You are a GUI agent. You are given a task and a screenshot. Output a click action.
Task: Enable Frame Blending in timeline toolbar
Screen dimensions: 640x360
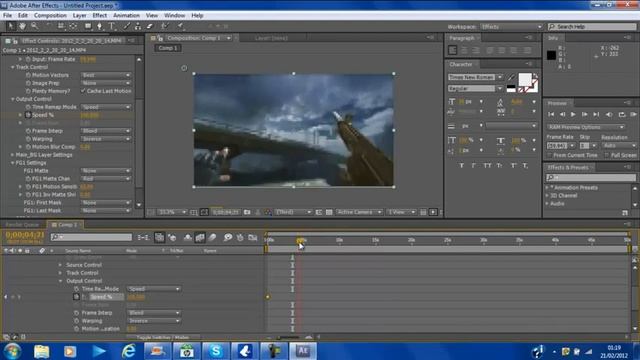[x=200, y=238]
